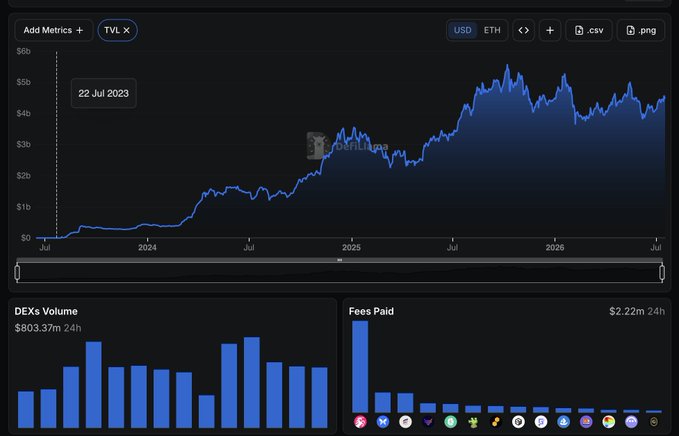Click the green frog protocol icon
Viewport: 679px width, 436px height.
pyautogui.click(x=473, y=421)
